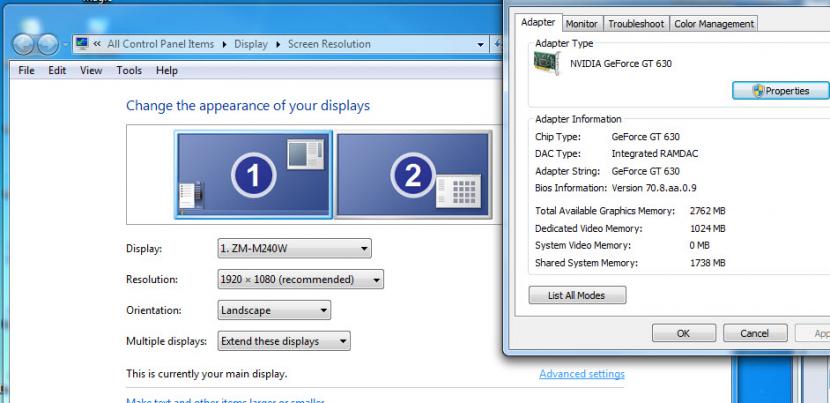Select monitor 1 display thumbnail
The width and height of the screenshot is (830, 403).
pyautogui.click(x=253, y=174)
